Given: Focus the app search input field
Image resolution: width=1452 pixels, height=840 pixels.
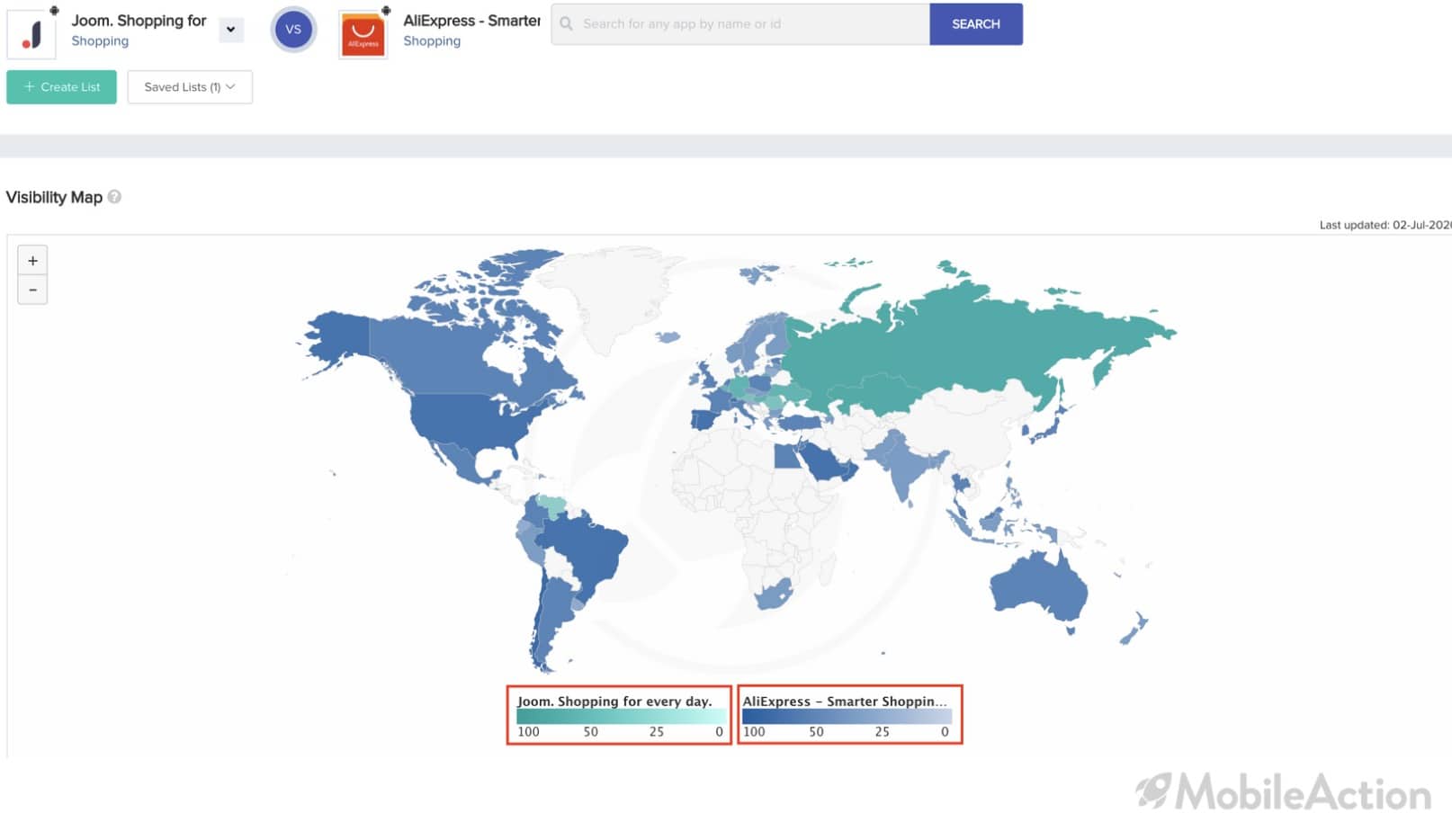Looking at the screenshot, I should pyautogui.click(x=740, y=24).
